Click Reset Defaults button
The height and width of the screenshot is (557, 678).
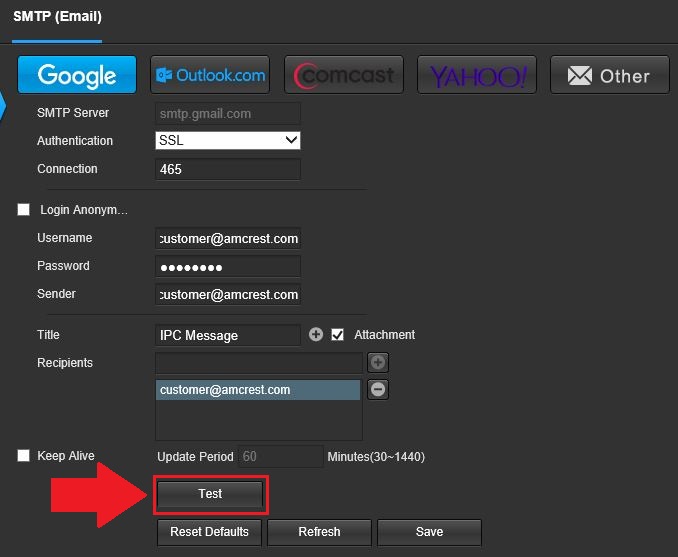209,532
